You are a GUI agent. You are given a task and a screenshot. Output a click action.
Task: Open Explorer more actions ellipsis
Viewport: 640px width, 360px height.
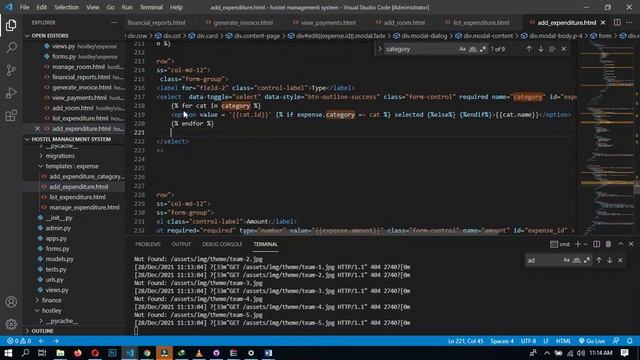tap(114, 23)
